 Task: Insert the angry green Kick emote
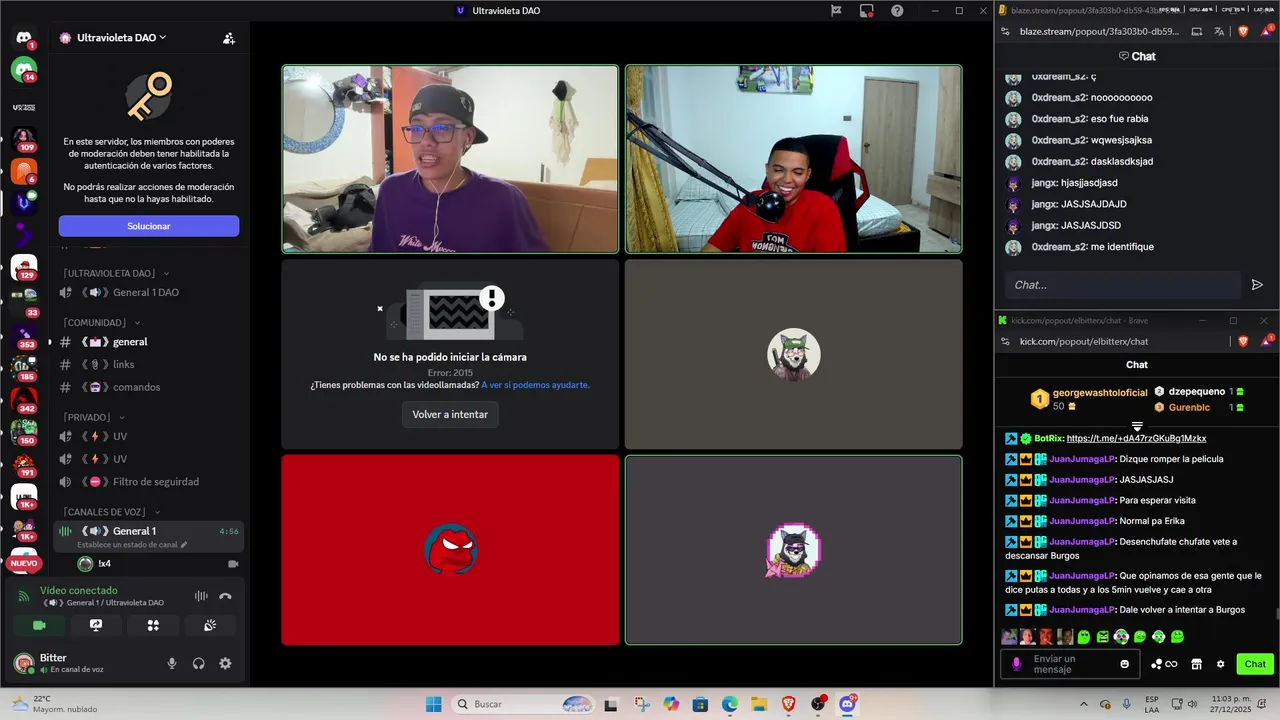(1103, 637)
